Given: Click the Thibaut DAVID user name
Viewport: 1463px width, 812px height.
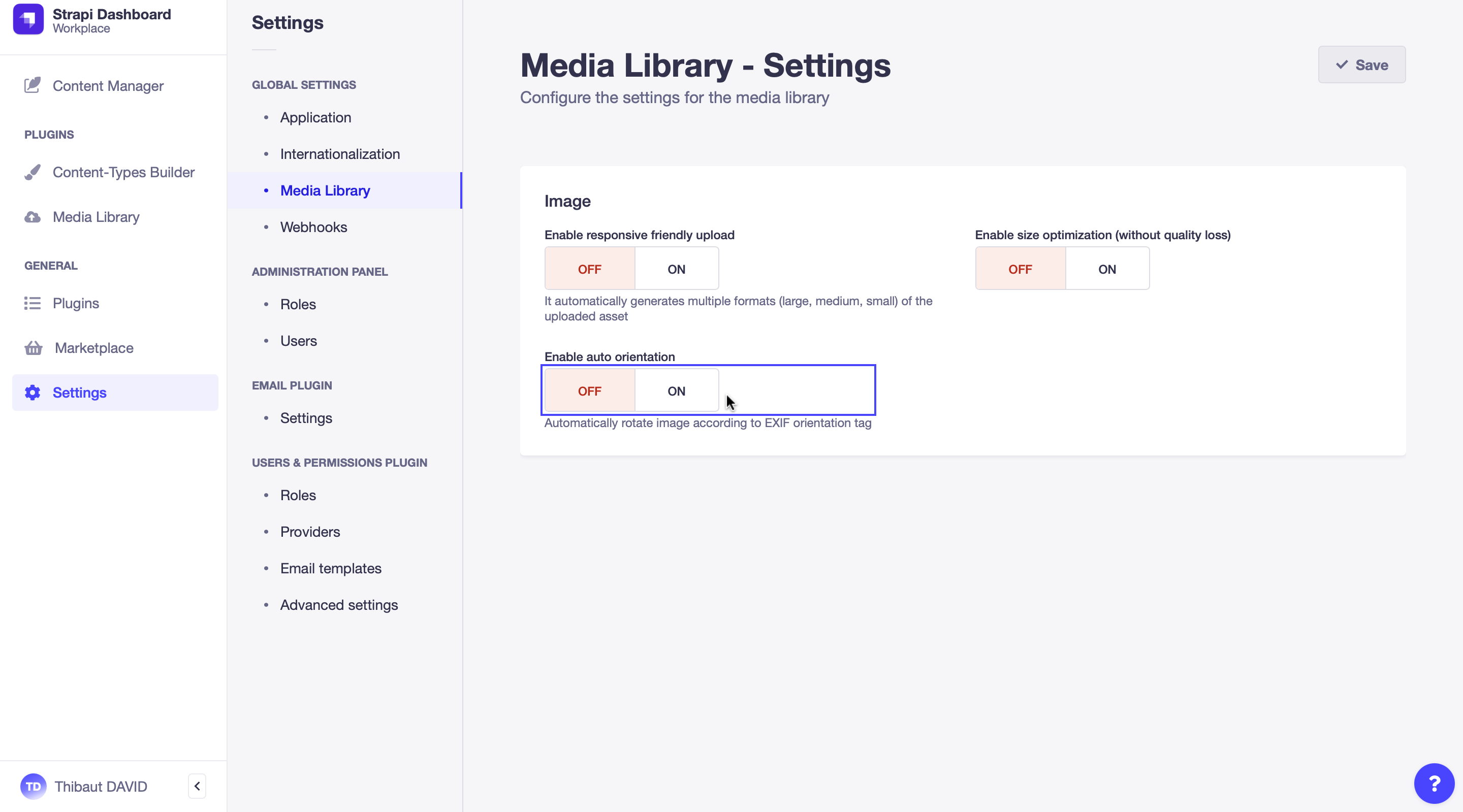Looking at the screenshot, I should 101,787.
